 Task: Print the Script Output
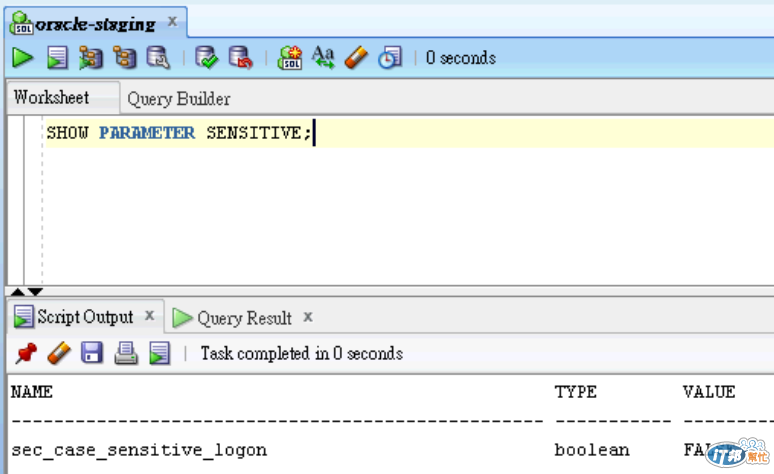click(126, 354)
